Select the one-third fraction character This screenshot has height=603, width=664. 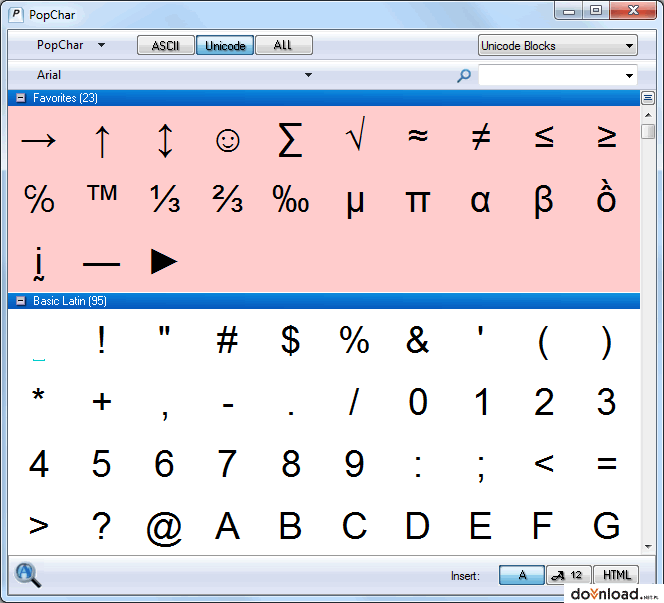[x=165, y=198]
